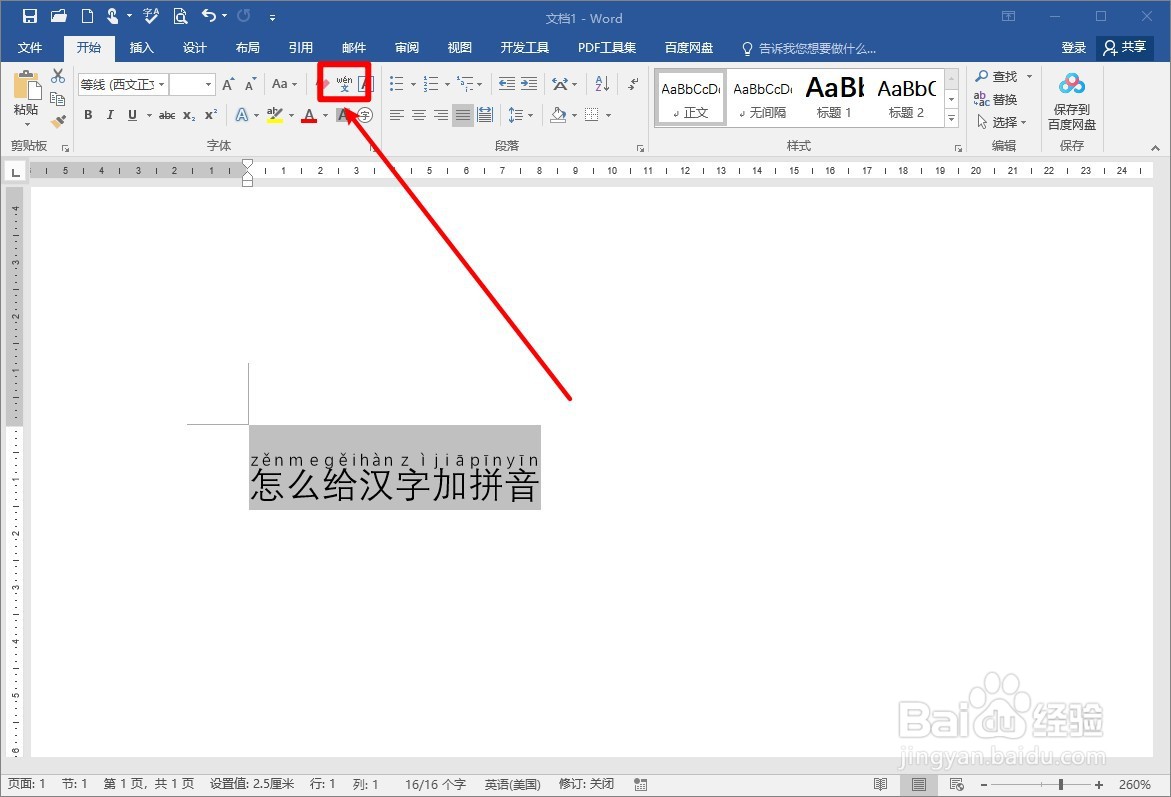This screenshot has width=1171, height=797.
Task: Click the 登录 link
Action: click(x=1073, y=47)
